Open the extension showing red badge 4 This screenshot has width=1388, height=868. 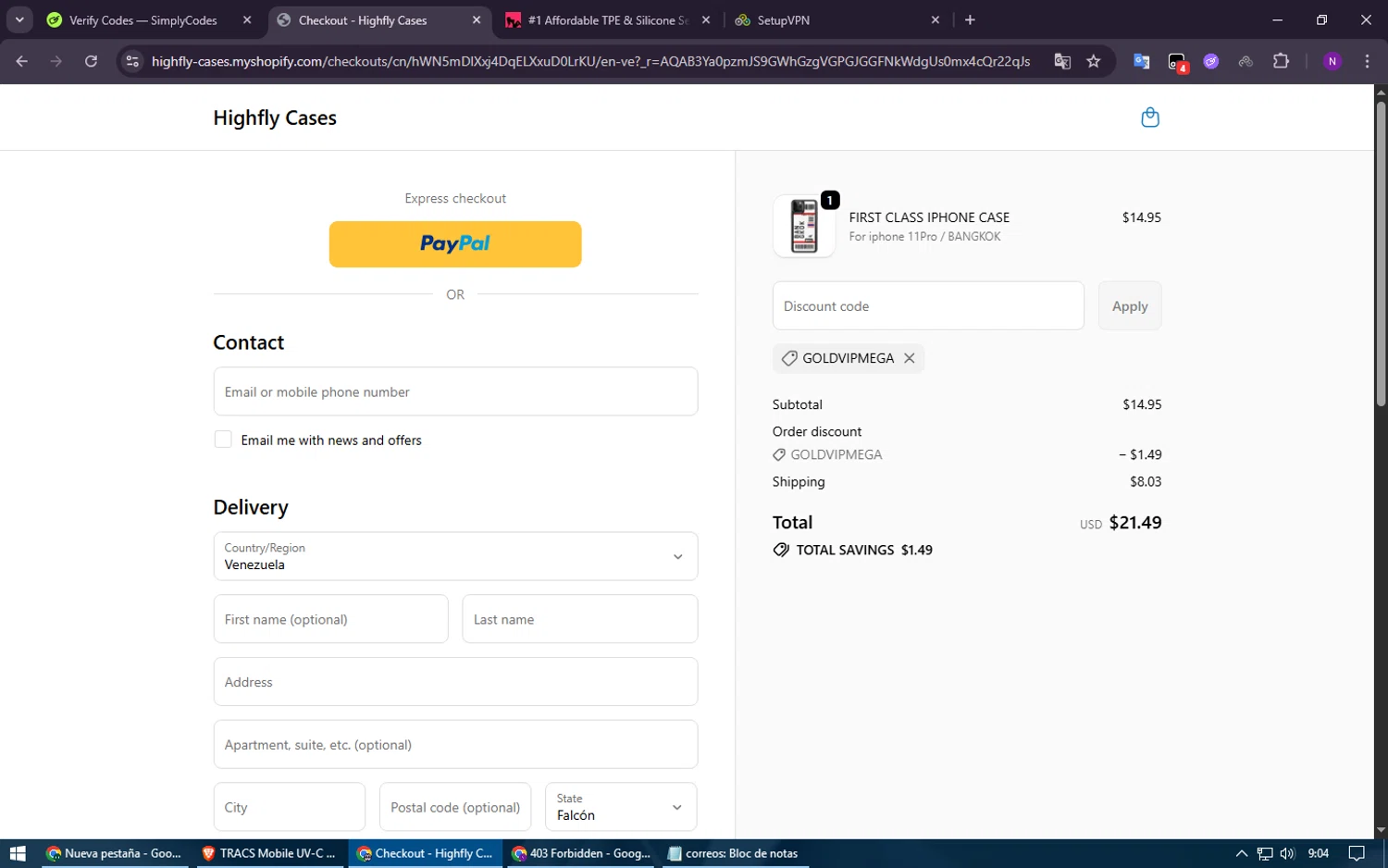[1177, 62]
